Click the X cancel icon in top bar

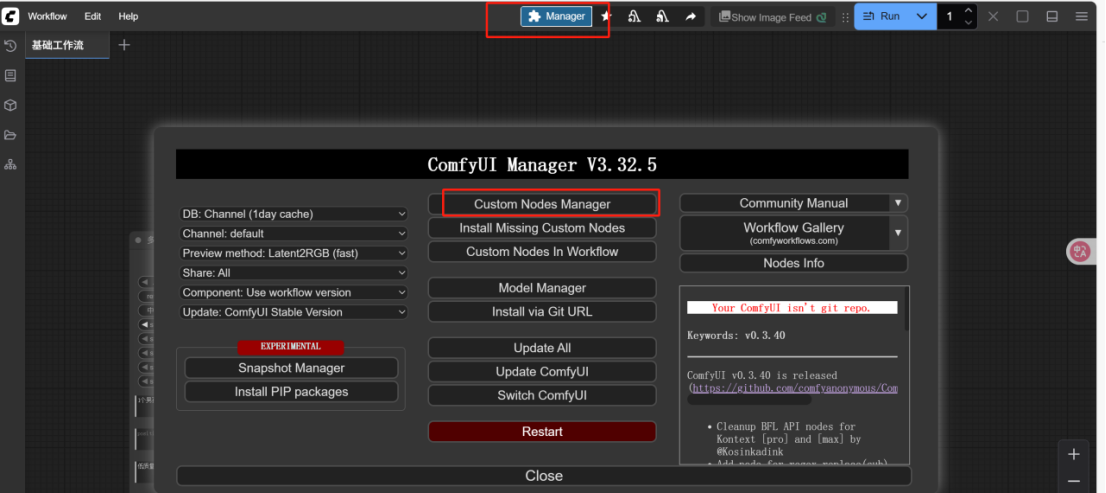click(993, 16)
